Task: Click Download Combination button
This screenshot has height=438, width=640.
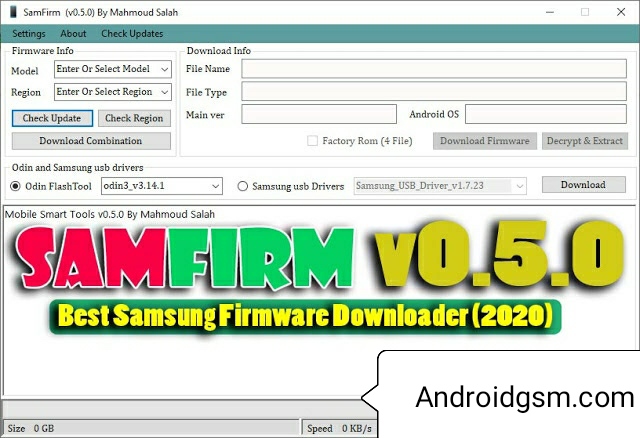Action: [x=91, y=141]
